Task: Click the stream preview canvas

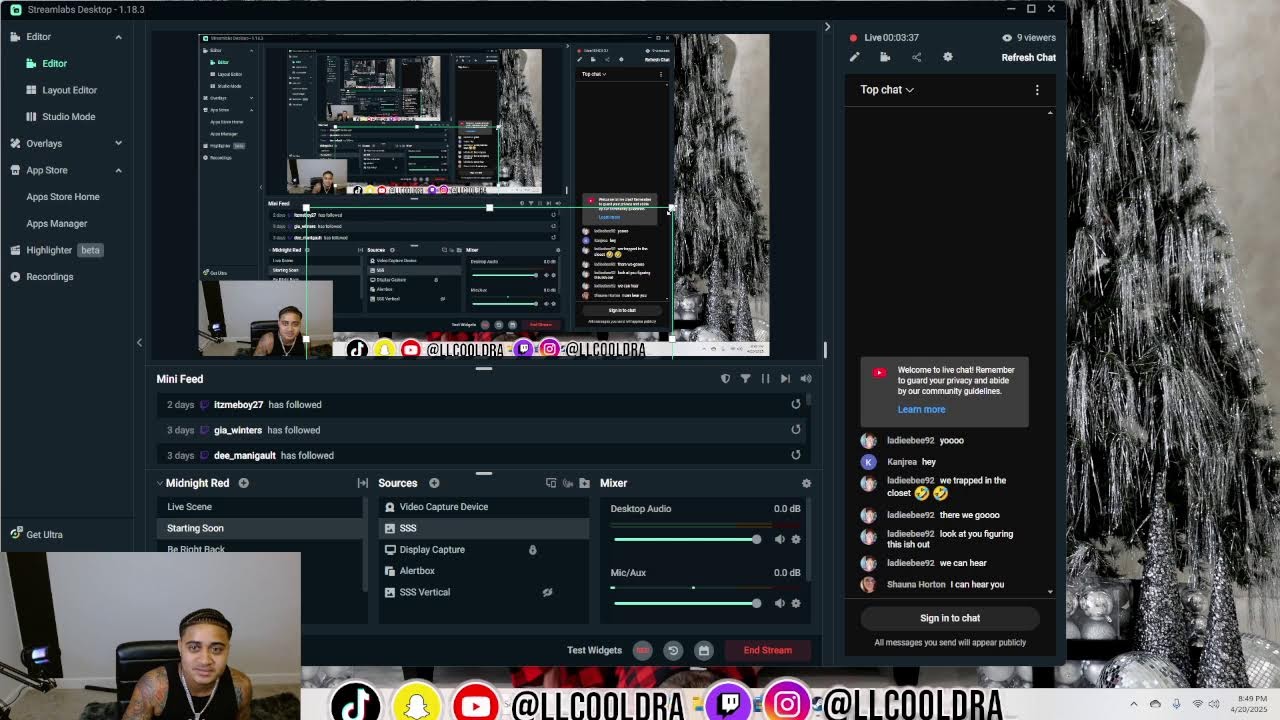Action: click(x=484, y=195)
